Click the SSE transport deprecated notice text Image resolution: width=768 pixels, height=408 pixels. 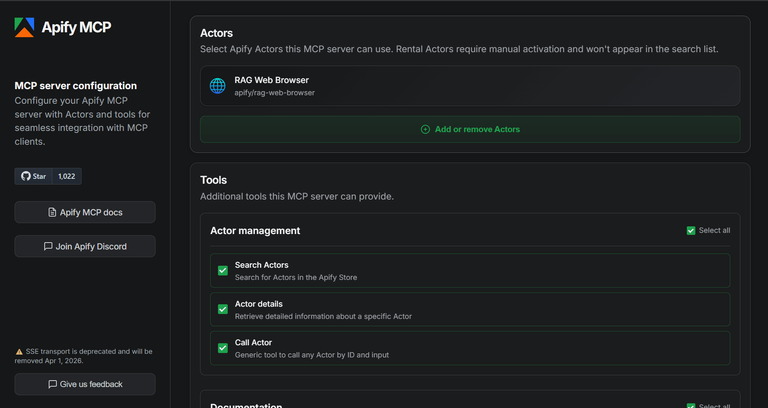point(84,356)
